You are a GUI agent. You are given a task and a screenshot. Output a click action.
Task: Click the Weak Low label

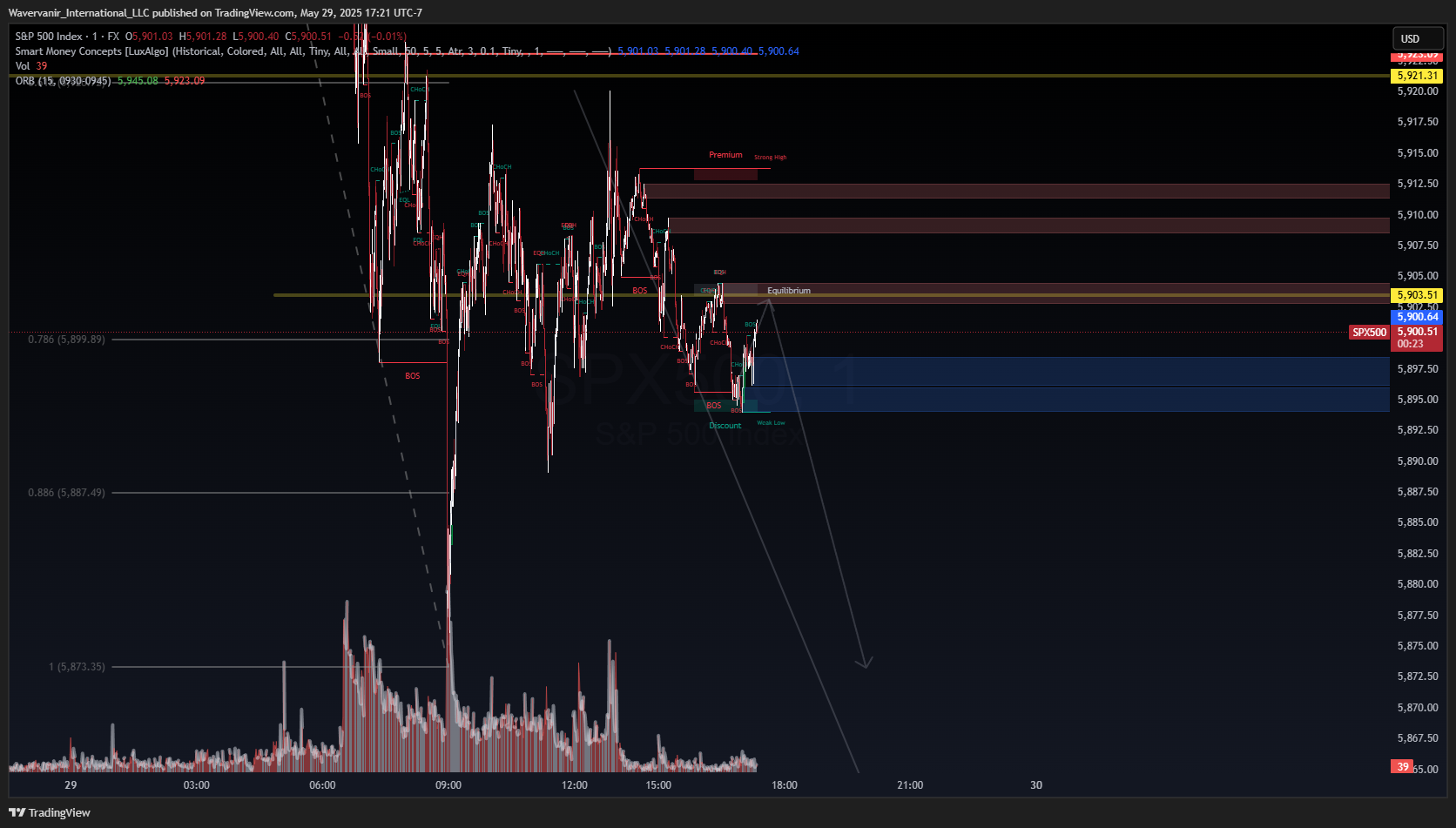pyautogui.click(x=771, y=423)
